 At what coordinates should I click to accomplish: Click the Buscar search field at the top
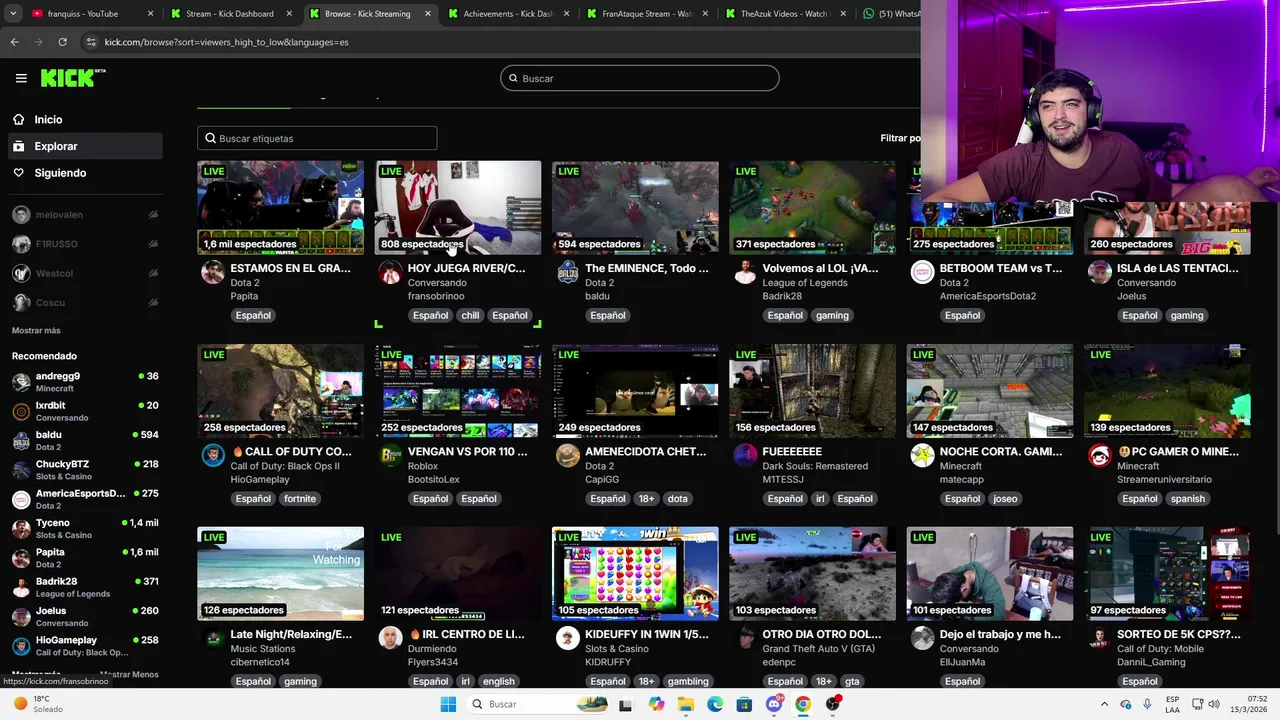(x=640, y=78)
